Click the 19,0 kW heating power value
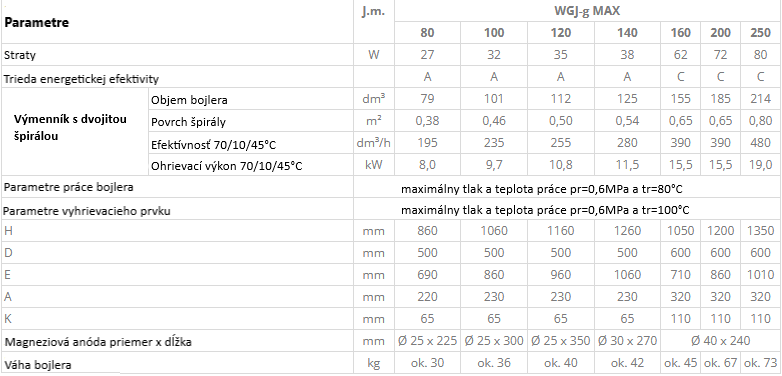Image resolution: width=782 pixels, height=376 pixels. tap(760, 165)
